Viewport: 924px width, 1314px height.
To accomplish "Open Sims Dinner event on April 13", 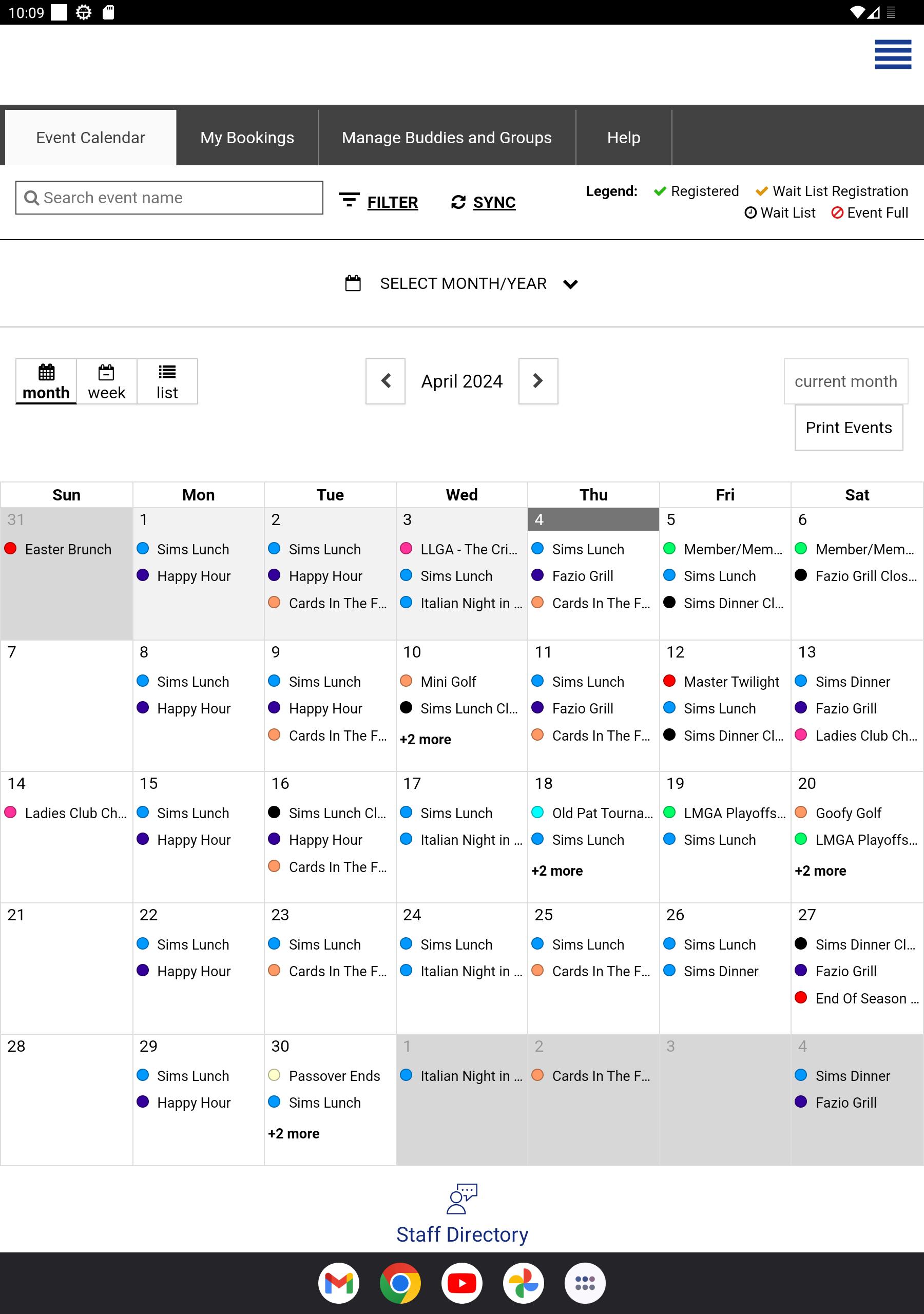I will click(x=853, y=682).
